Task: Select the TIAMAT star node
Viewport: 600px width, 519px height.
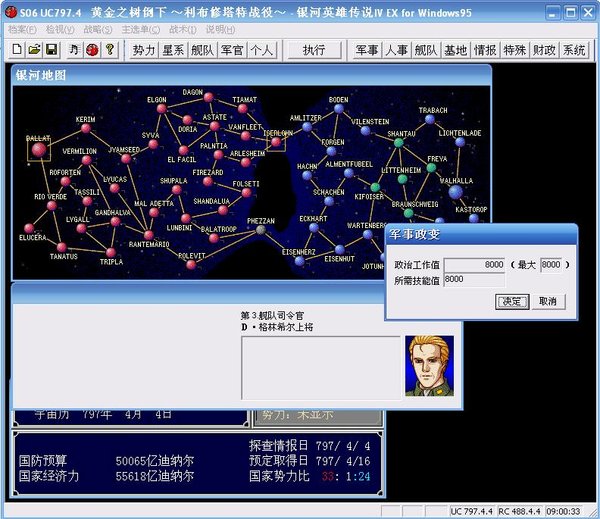Action: (x=243, y=109)
